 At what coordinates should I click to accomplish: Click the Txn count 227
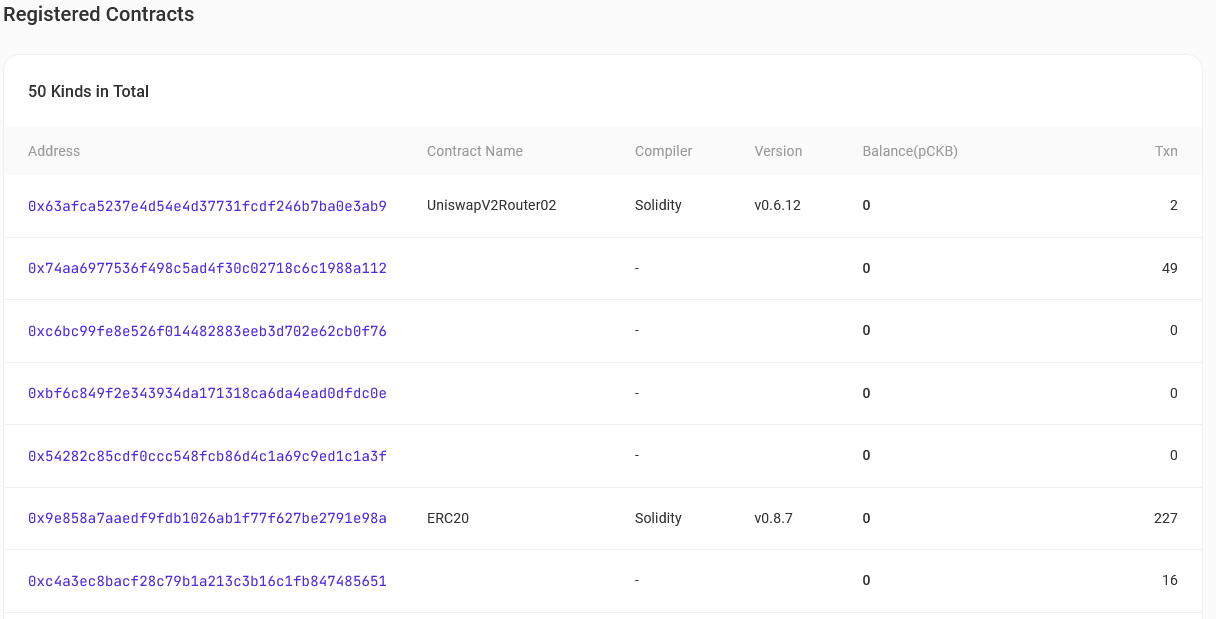pyautogui.click(x=1165, y=518)
